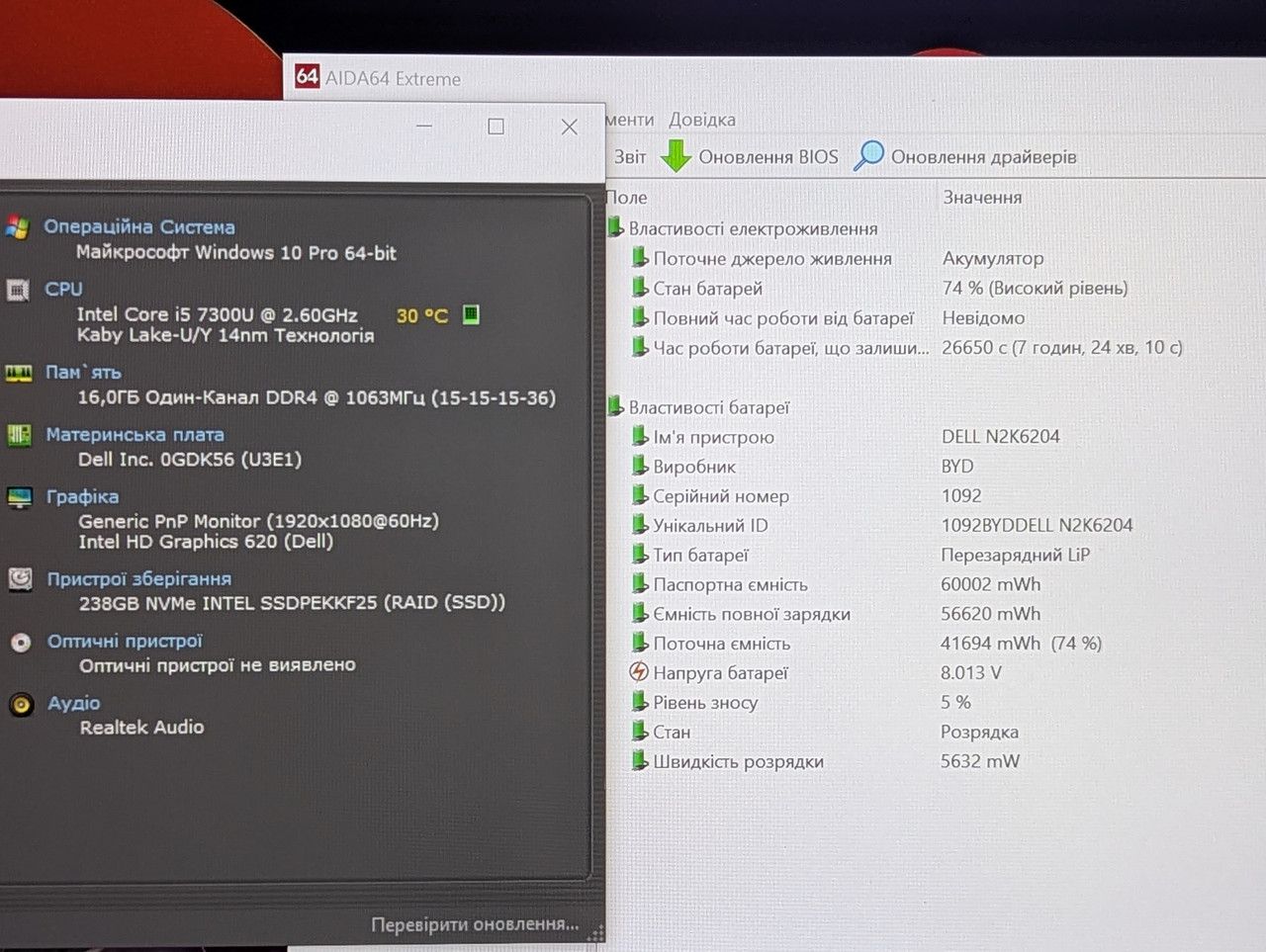The width and height of the screenshot is (1266, 952).
Task: Click the drive icon beside Пристрої зберігання
Action: (x=20, y=579)
